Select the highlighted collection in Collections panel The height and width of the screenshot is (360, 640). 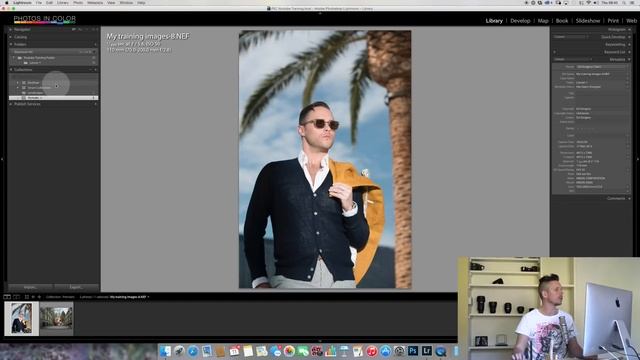click(53, 98)
